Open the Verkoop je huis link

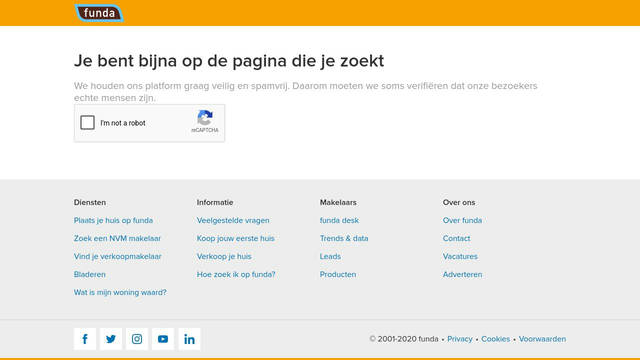click(x=224, y=256)
